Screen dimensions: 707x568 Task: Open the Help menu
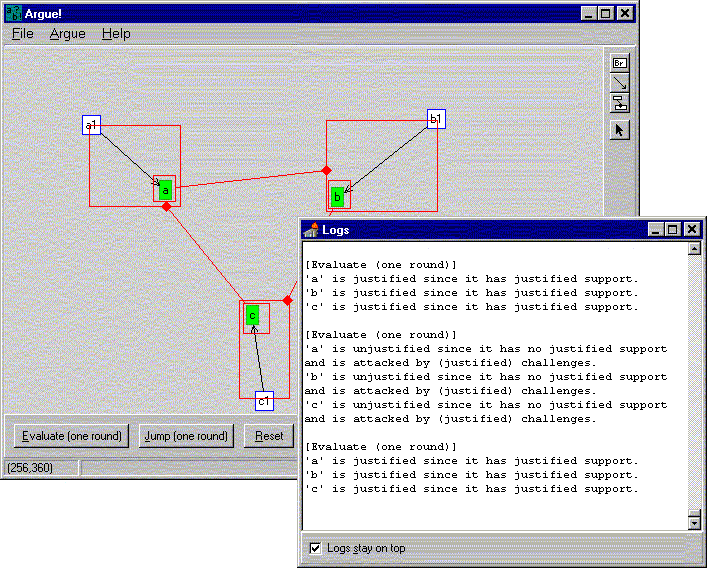point(116,34)
